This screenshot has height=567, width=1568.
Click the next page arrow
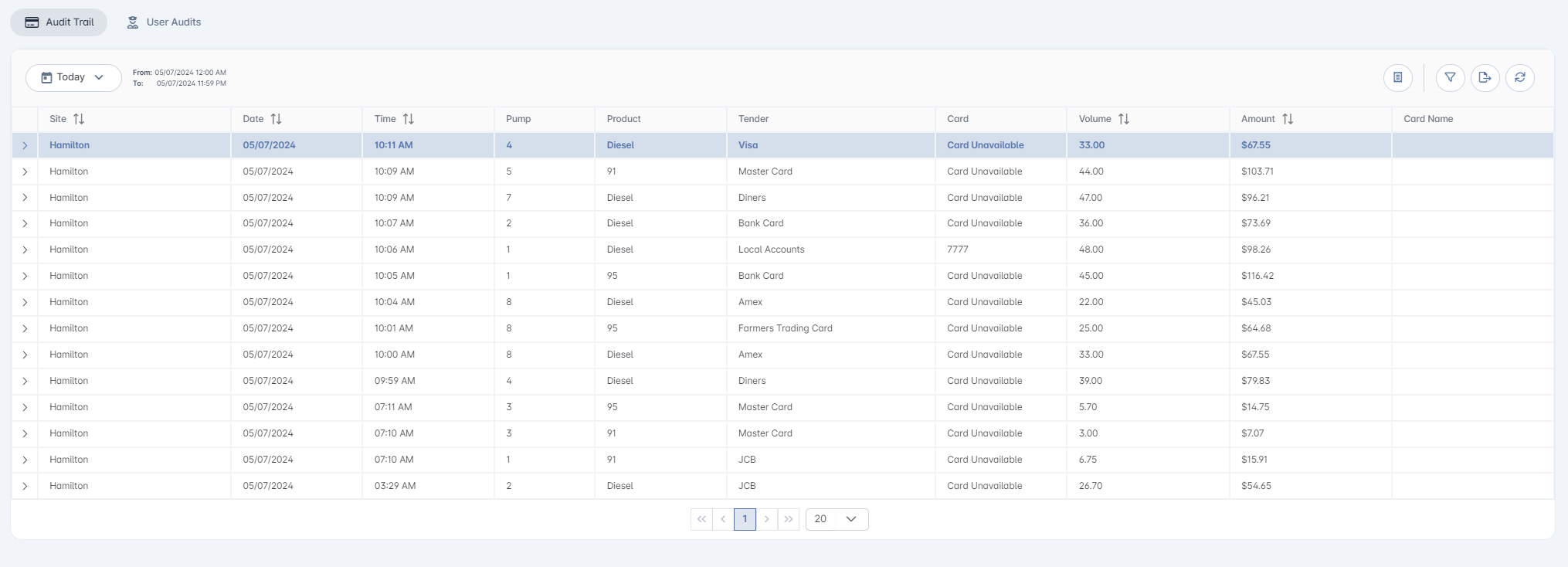(766, 519)
